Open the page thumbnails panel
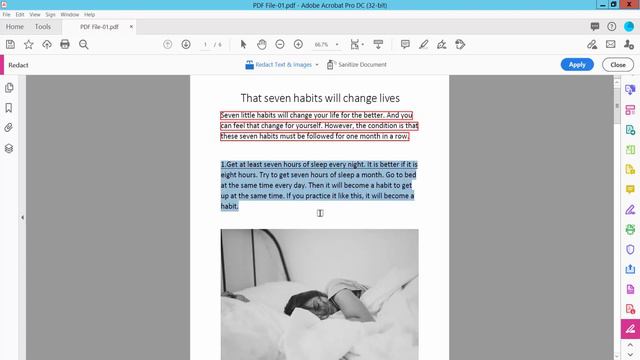The width and height of the screenshot is (640, 360). 9,88
